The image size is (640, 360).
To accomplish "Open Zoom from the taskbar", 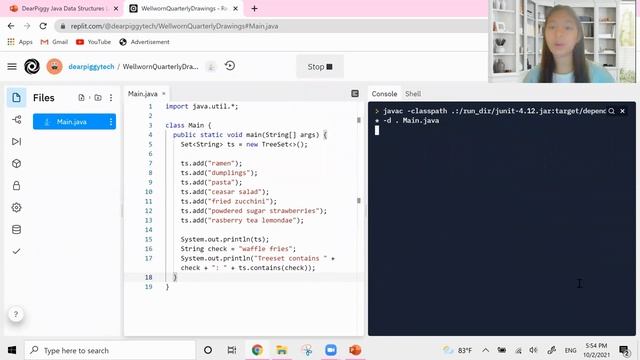I will pyautogui.click(x=331, y=350).
